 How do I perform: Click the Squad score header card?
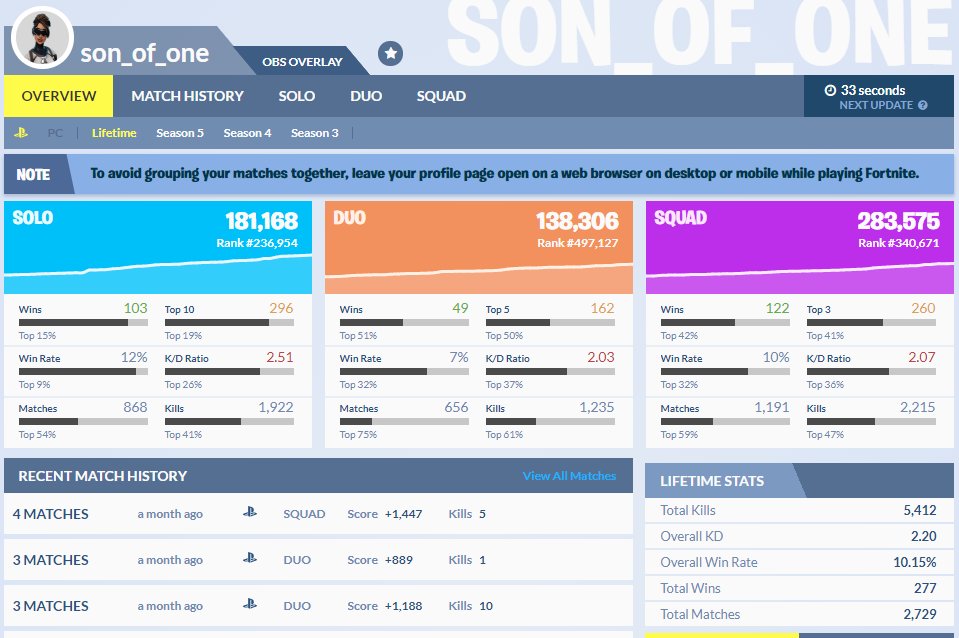tap(800, 247)
